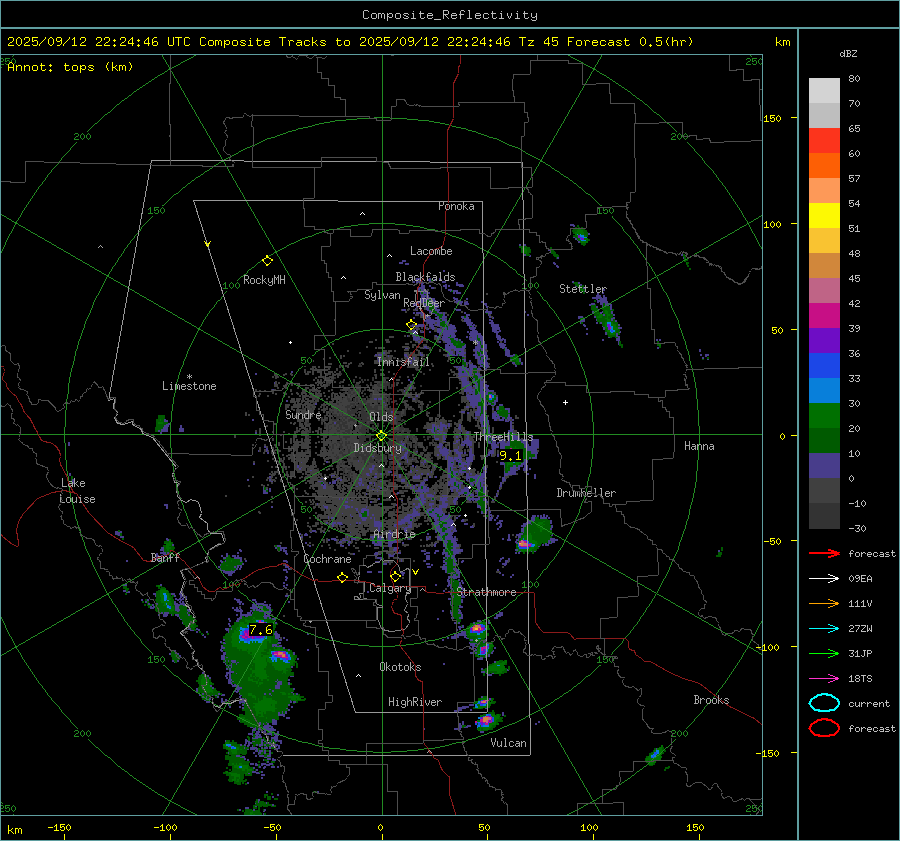
Task: Click the red 65 dBZ swatch
Action: click(824, 140)
